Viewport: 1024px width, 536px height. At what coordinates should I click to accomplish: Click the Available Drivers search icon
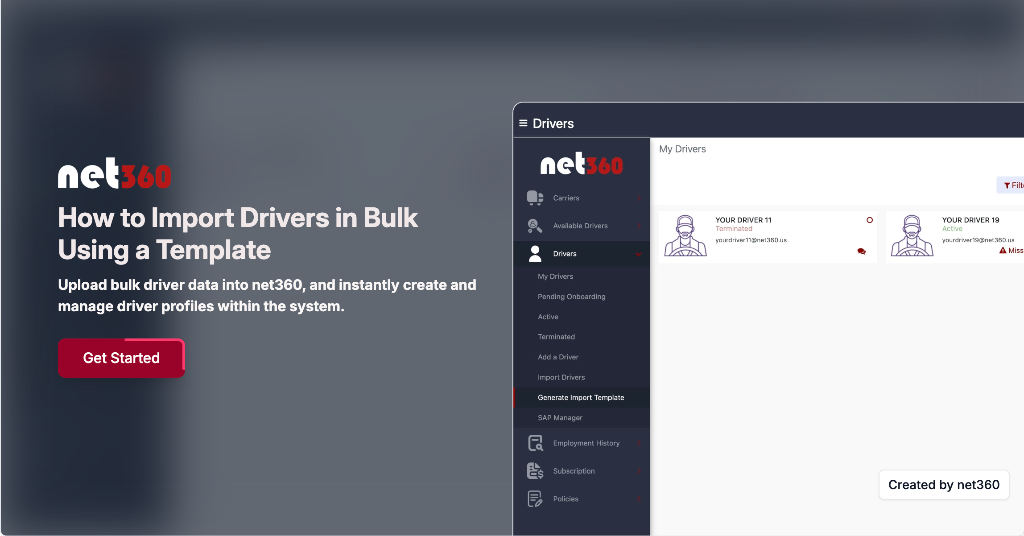point(535,226)
